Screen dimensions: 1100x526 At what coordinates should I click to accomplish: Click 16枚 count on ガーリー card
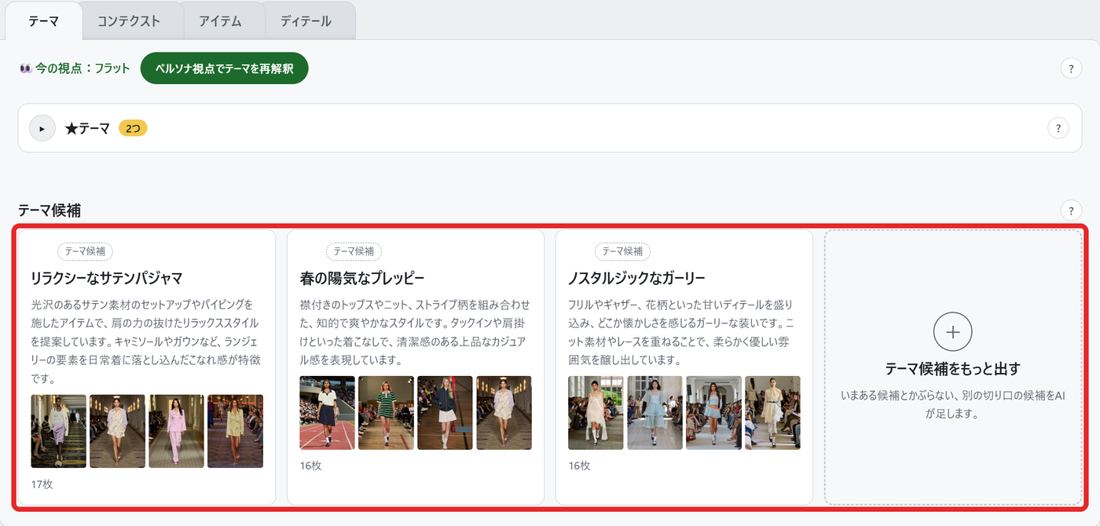(x=579, y=466)
